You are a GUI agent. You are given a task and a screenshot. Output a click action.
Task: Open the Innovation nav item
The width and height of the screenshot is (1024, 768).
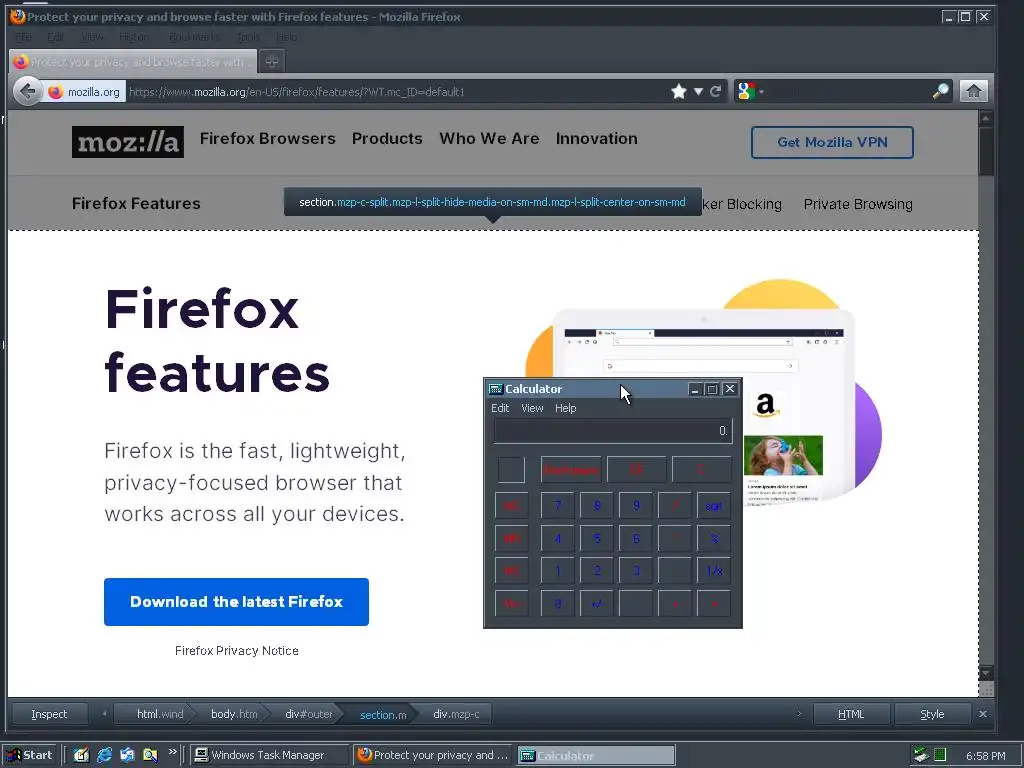pos(597,138)
